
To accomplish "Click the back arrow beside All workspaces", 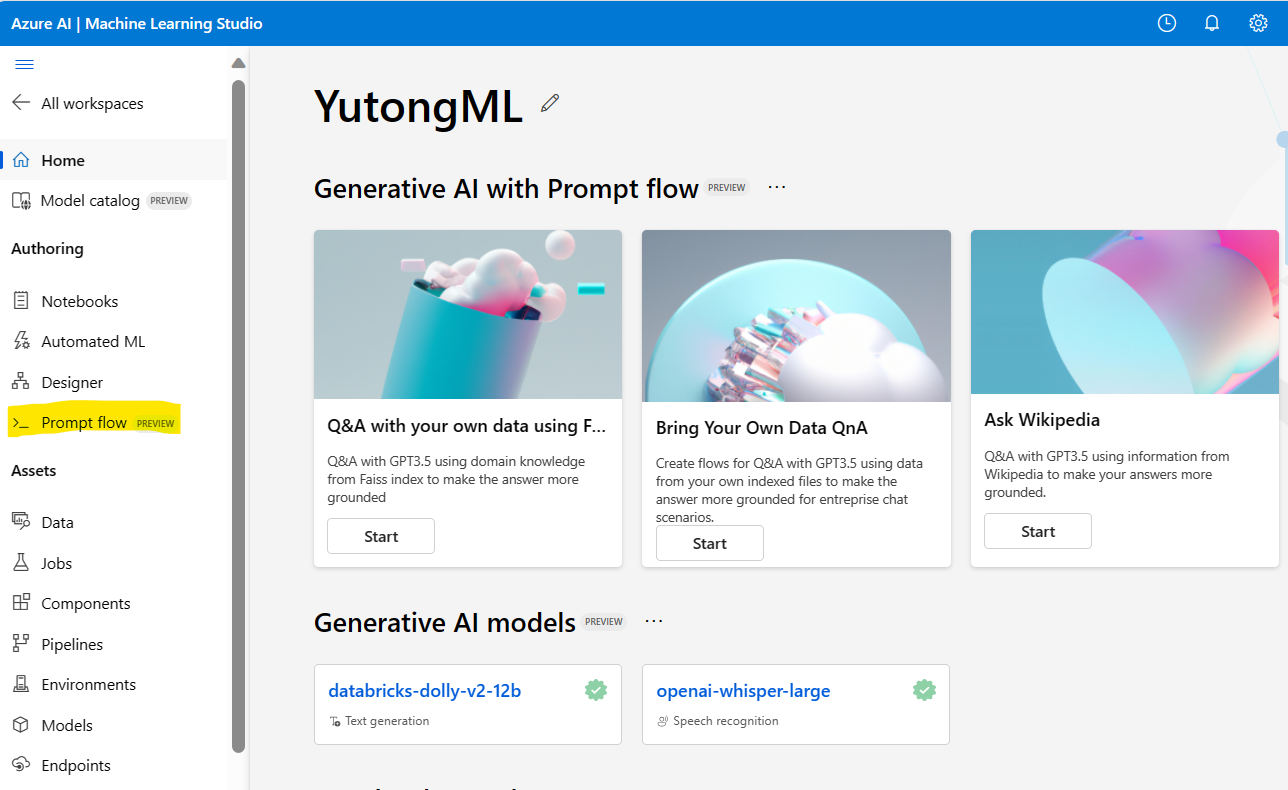I will coord(21,103).
